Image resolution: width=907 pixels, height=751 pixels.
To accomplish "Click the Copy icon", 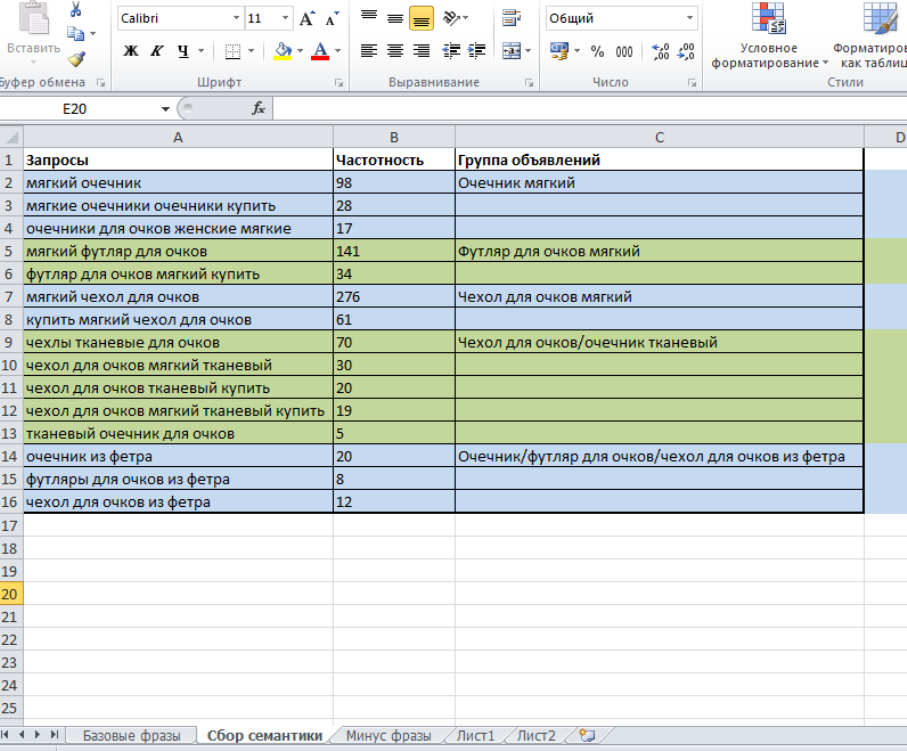I will (76, 34).
